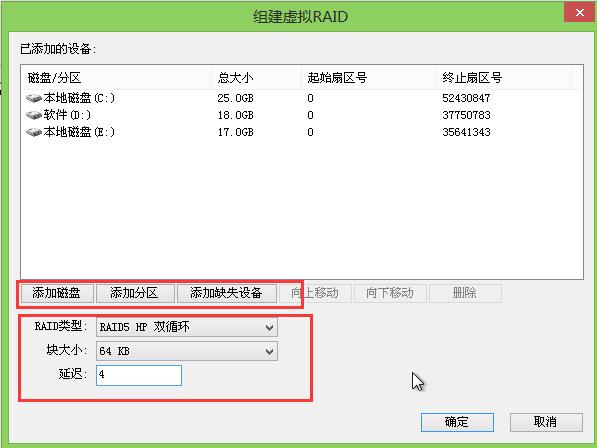This screenshot has width=597, height=448.
Task: Select the 软件 (D:) row
Action: pyautogui.click(x=302, y=115)
